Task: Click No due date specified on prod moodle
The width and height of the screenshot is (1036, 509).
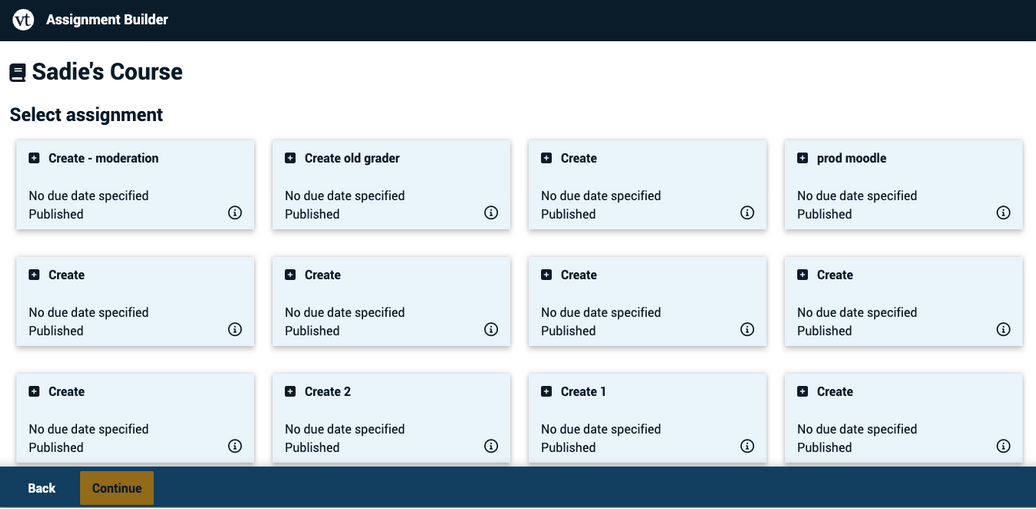Action: [857, 196]
